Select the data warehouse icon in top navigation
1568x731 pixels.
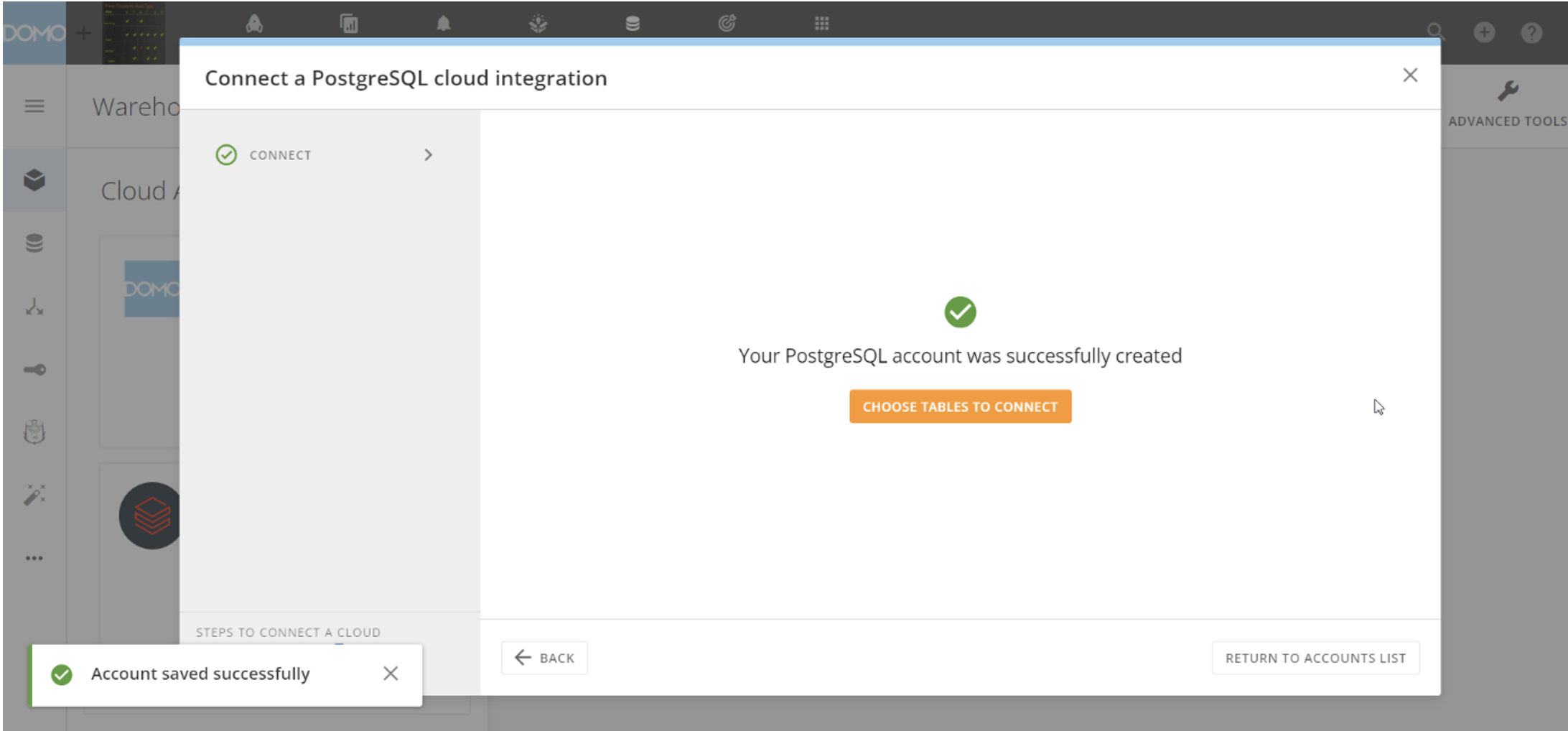pyautogui.click(x=632, y=23)
